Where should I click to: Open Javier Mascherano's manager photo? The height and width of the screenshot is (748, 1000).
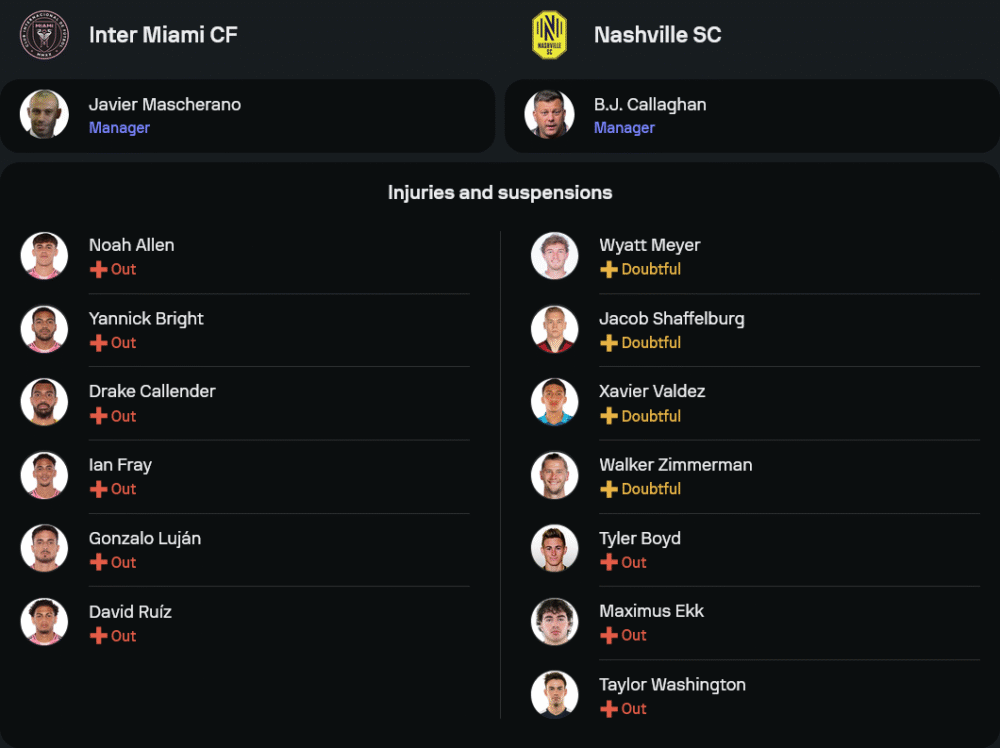44,115
